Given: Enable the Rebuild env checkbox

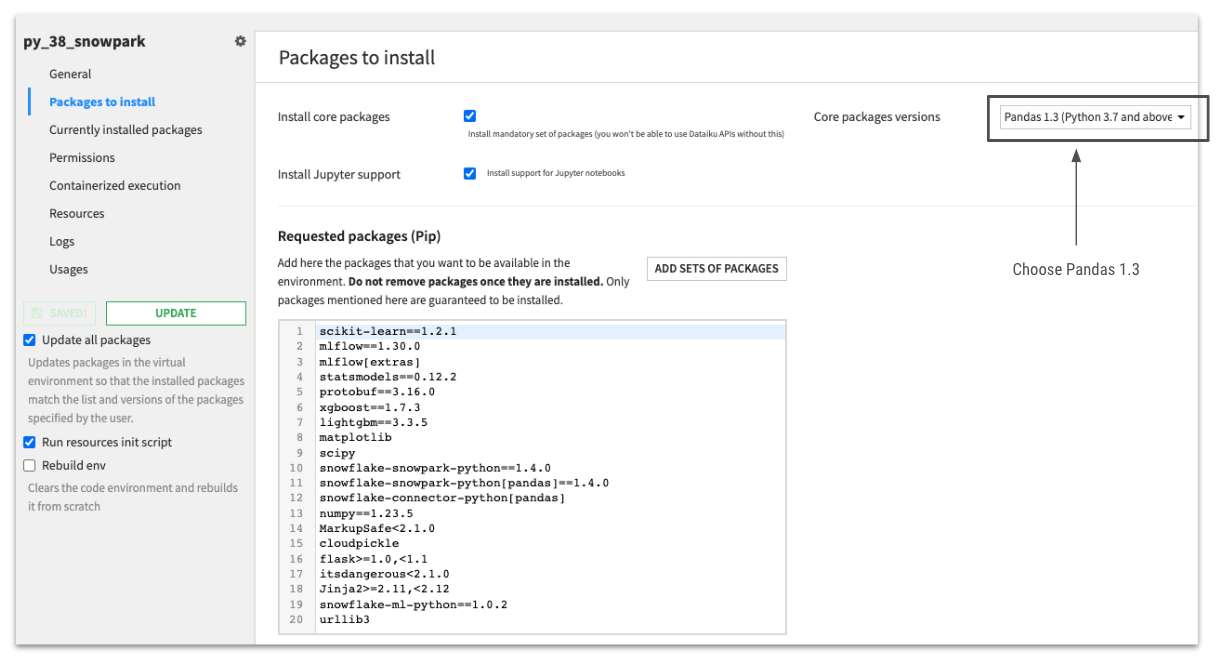Looking at the screenshot, I should (x=31, y=464).
